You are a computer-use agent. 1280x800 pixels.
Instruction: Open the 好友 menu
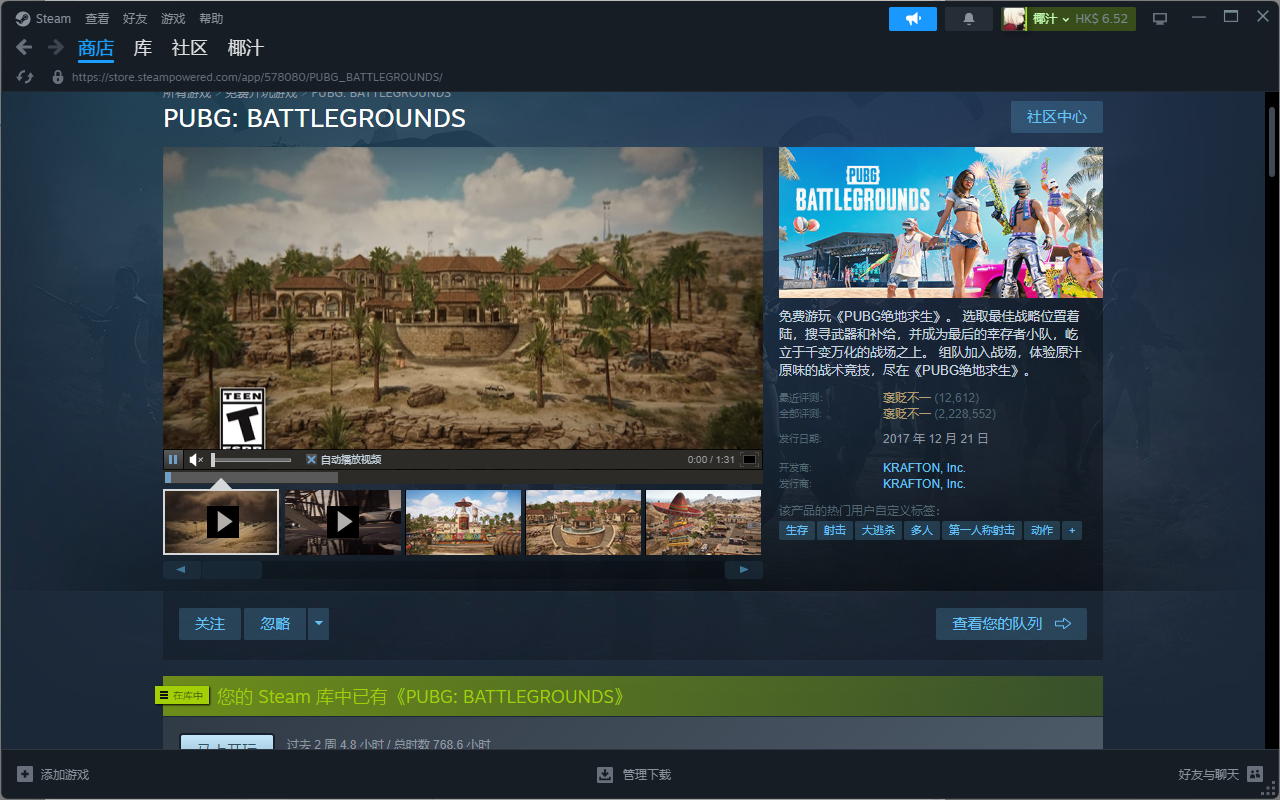[x=135, y=19]
